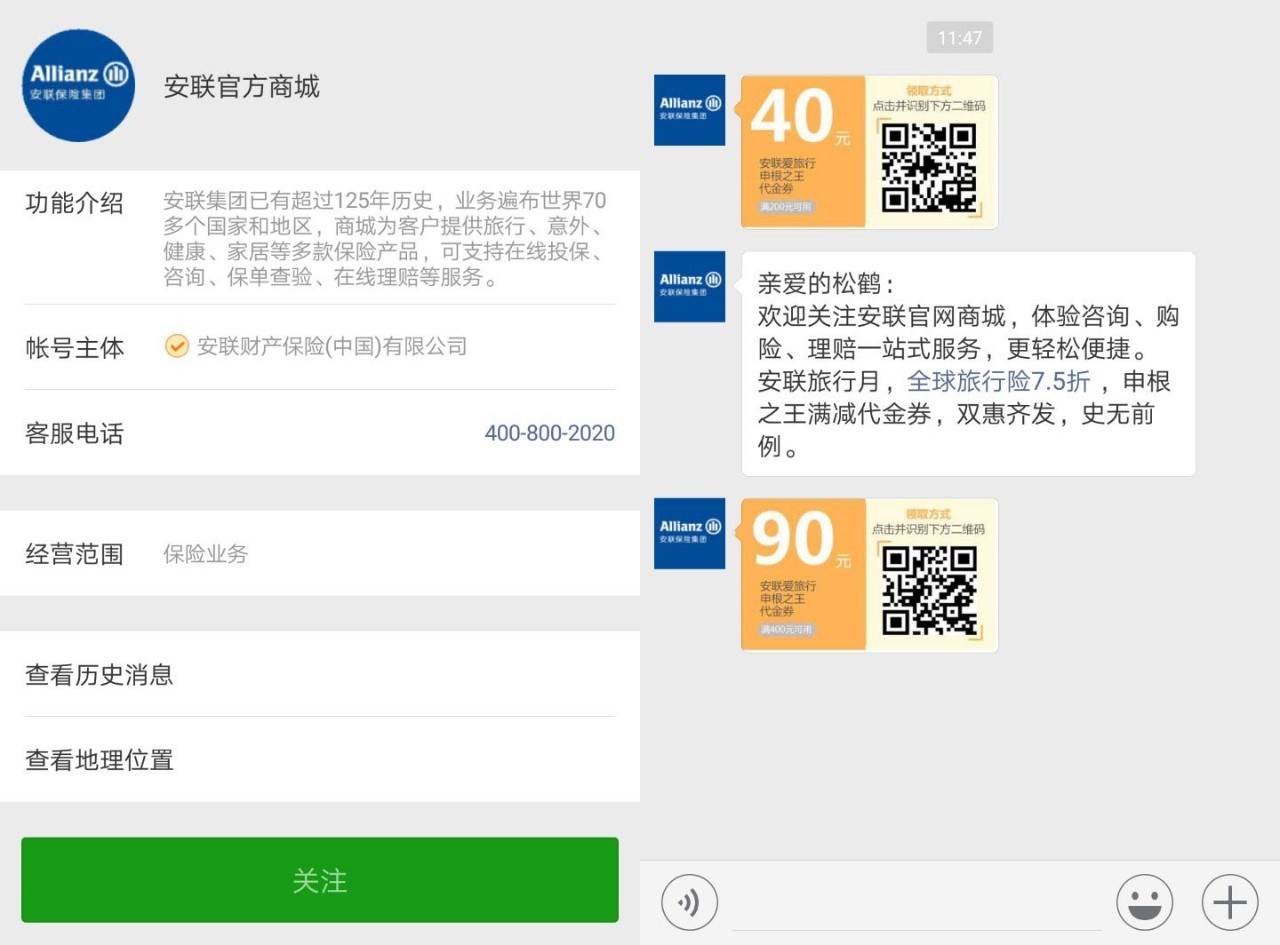
Task: Open the plus attachments menu
Action: click(1230, 903)
